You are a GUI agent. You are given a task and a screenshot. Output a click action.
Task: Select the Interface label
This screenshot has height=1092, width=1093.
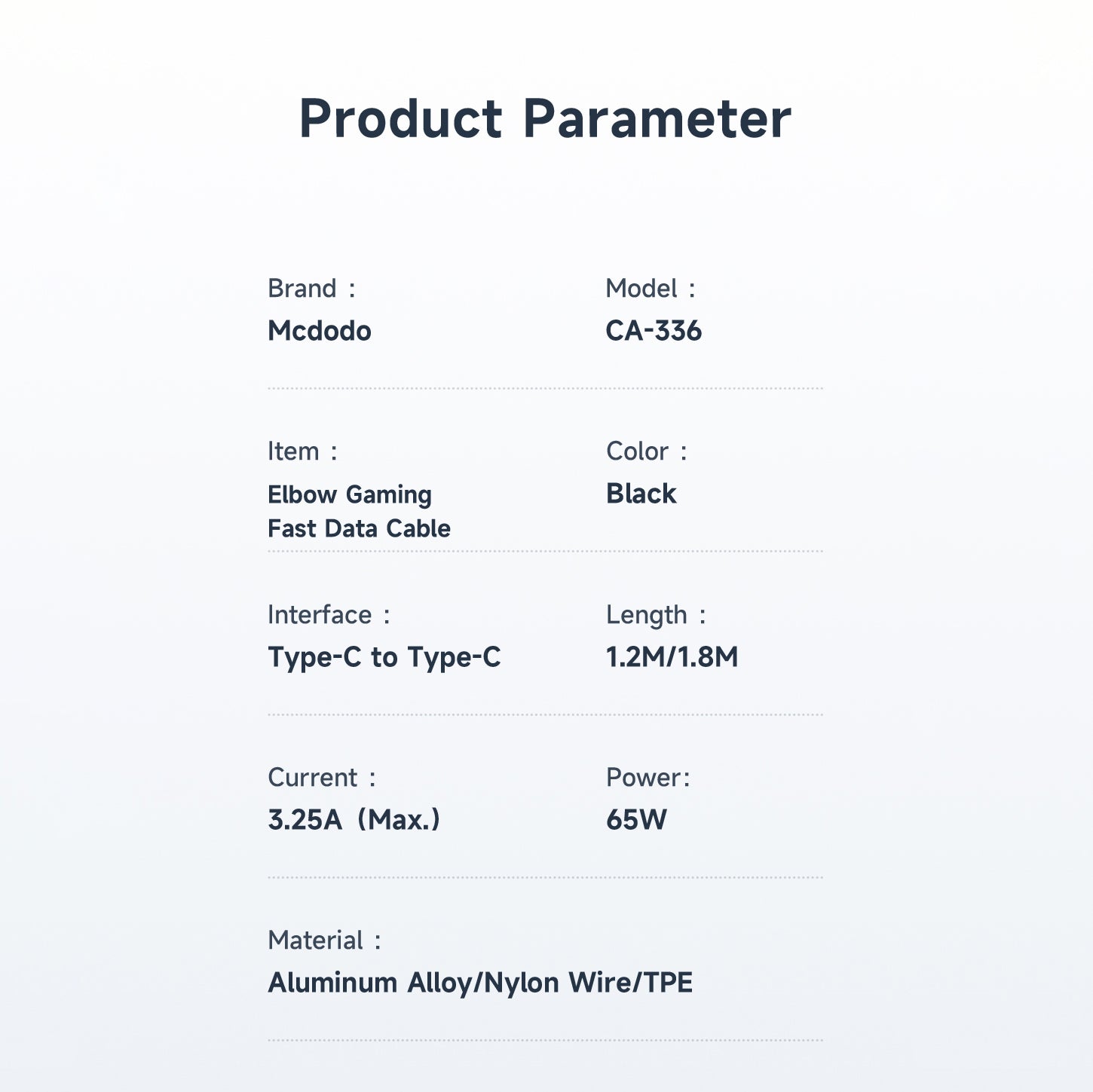[329, 615]
